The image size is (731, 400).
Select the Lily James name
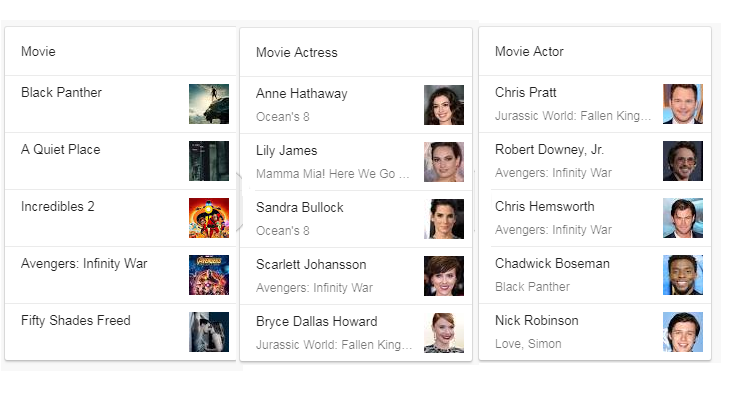point(286,151)
